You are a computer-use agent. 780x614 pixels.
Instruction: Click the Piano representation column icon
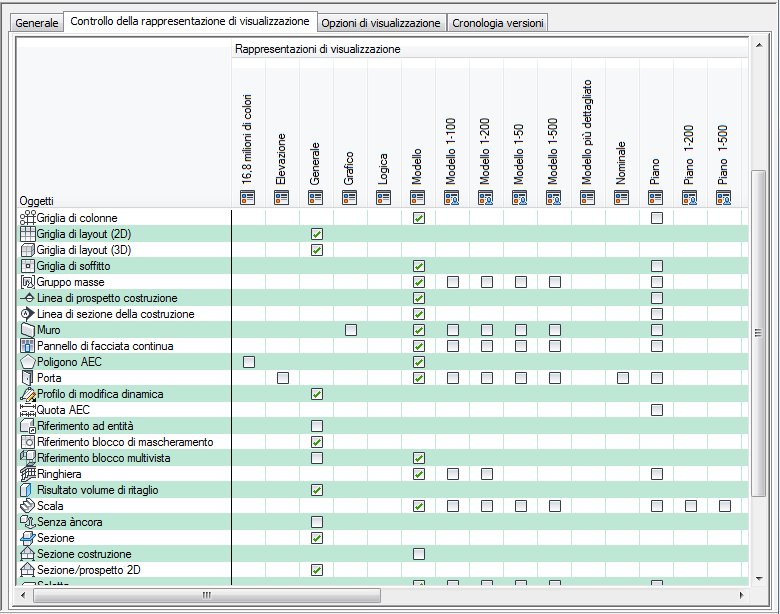pyautogui.click(x=656, y=198)
